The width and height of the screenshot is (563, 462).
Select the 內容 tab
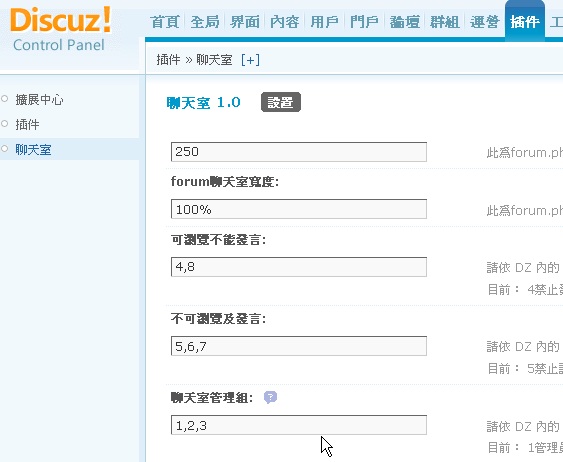284,22
